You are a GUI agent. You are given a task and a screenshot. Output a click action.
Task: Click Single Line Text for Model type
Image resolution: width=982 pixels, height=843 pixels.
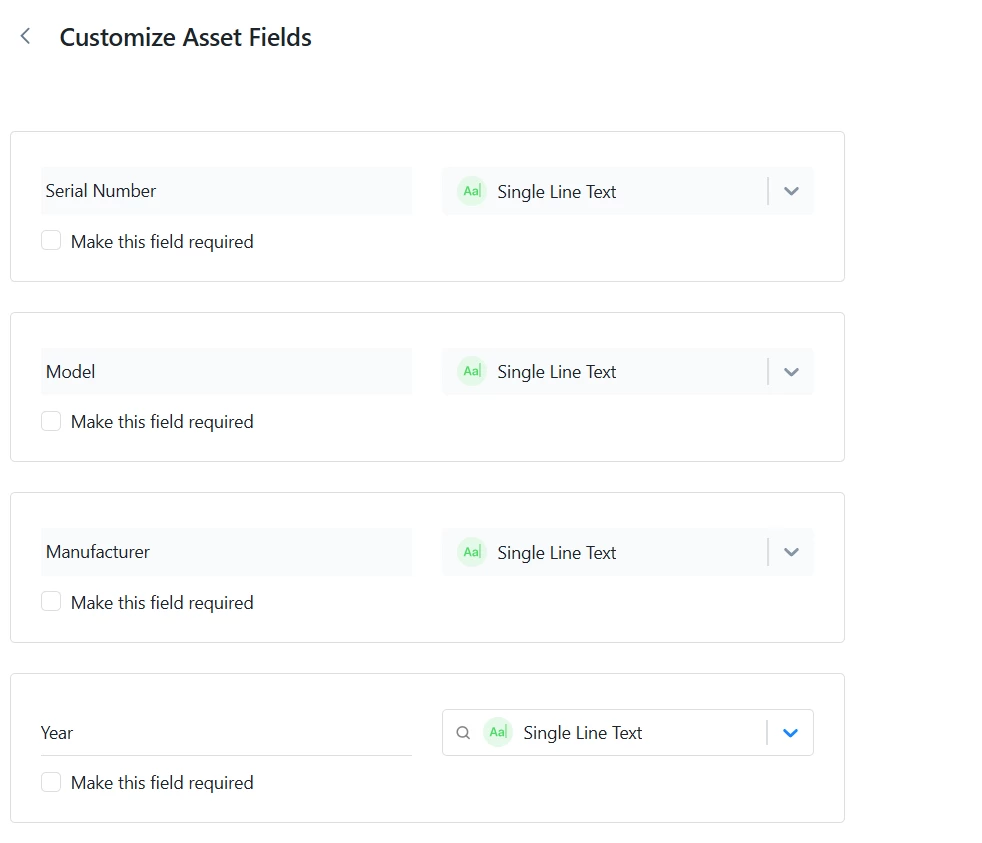[x=557, y=372]
